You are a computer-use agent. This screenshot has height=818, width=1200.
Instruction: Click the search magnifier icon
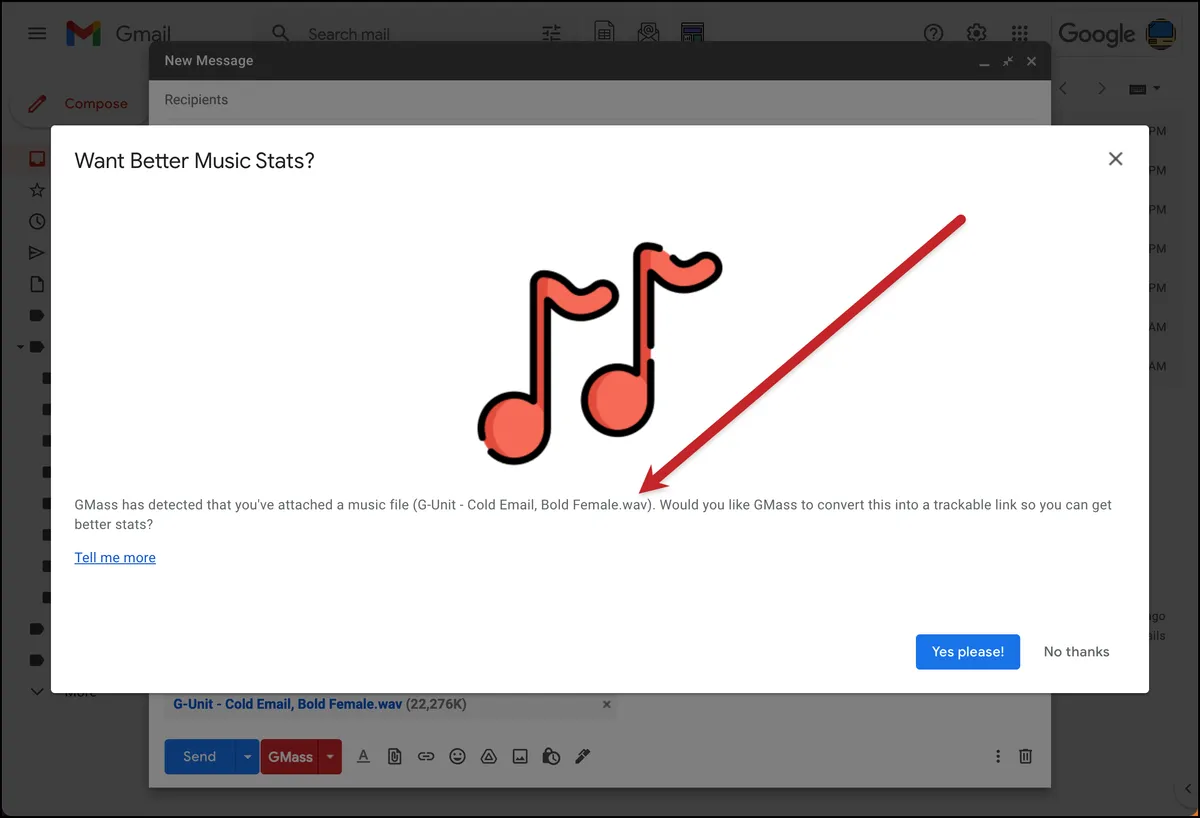pyautogui.click(x=281, y=34)
